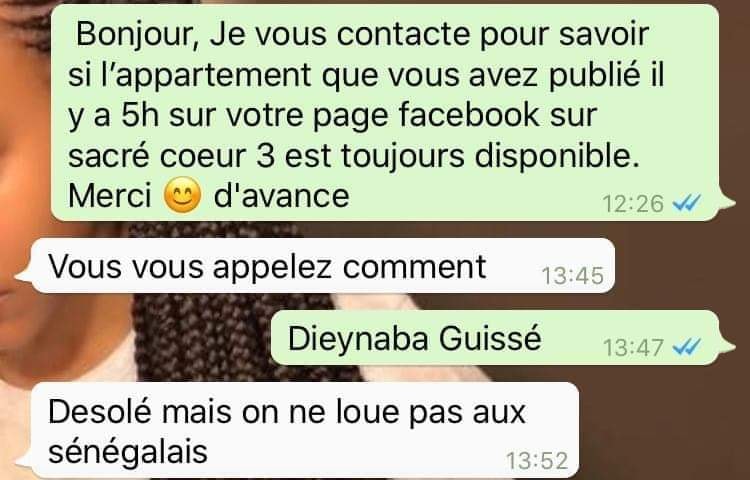Tap the blue read receipt beside 12:26
The height and width of the screenshot is (480, 750).
[x=686, y=203]
